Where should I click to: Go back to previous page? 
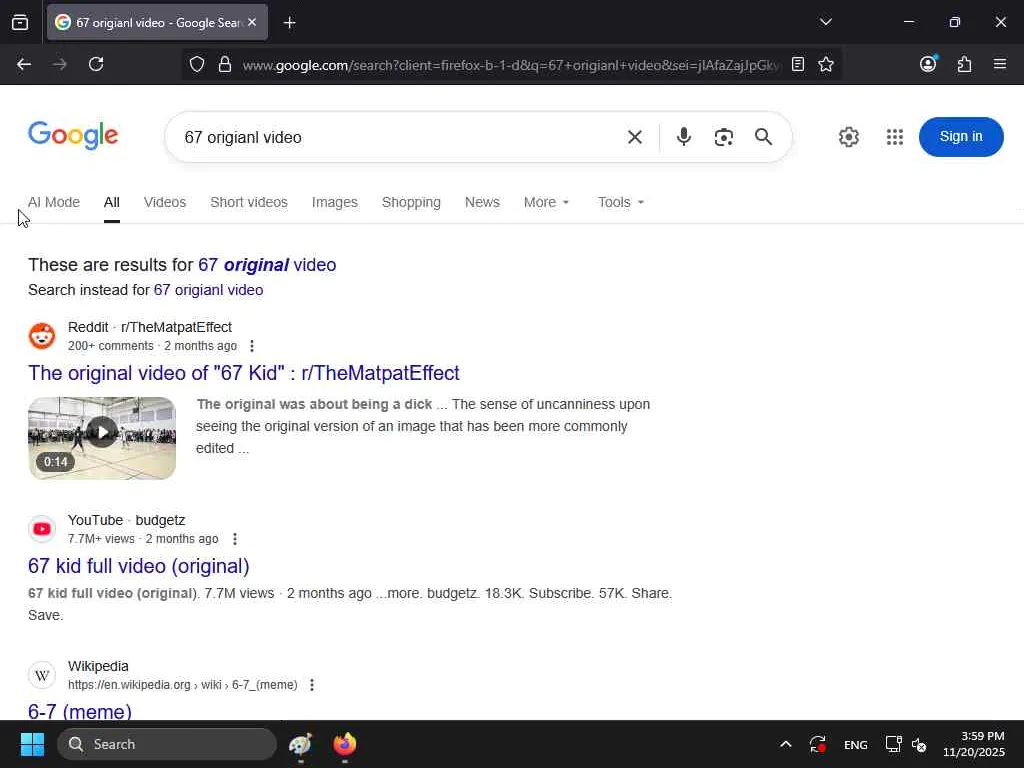(24, 64)
